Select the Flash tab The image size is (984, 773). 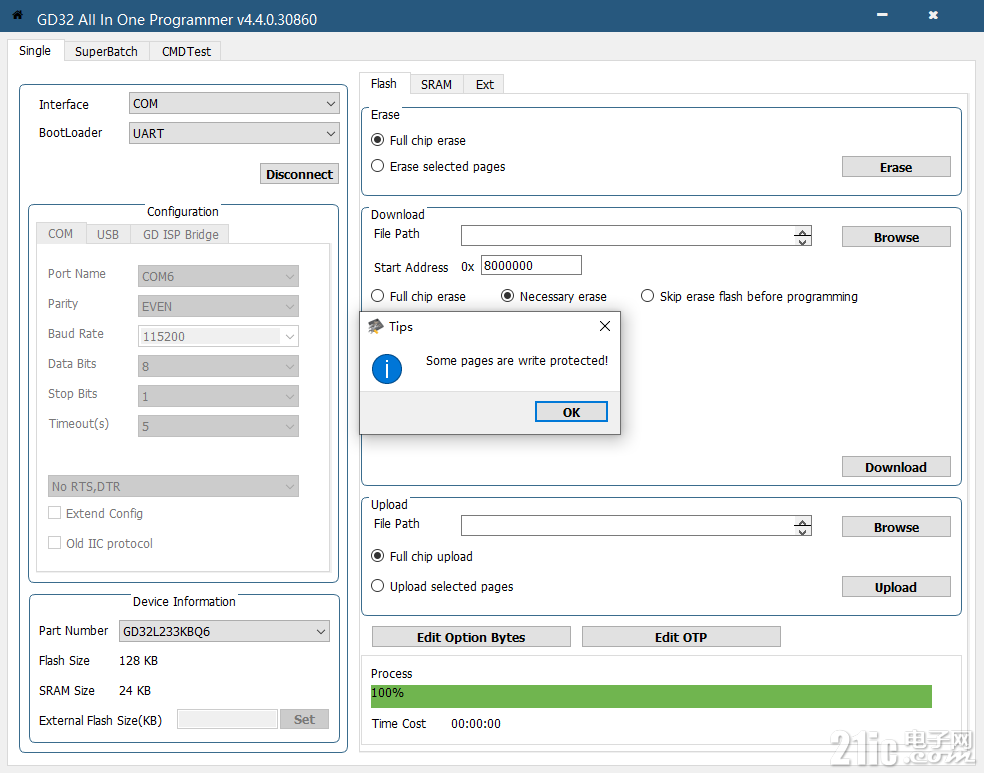[384, 83]
